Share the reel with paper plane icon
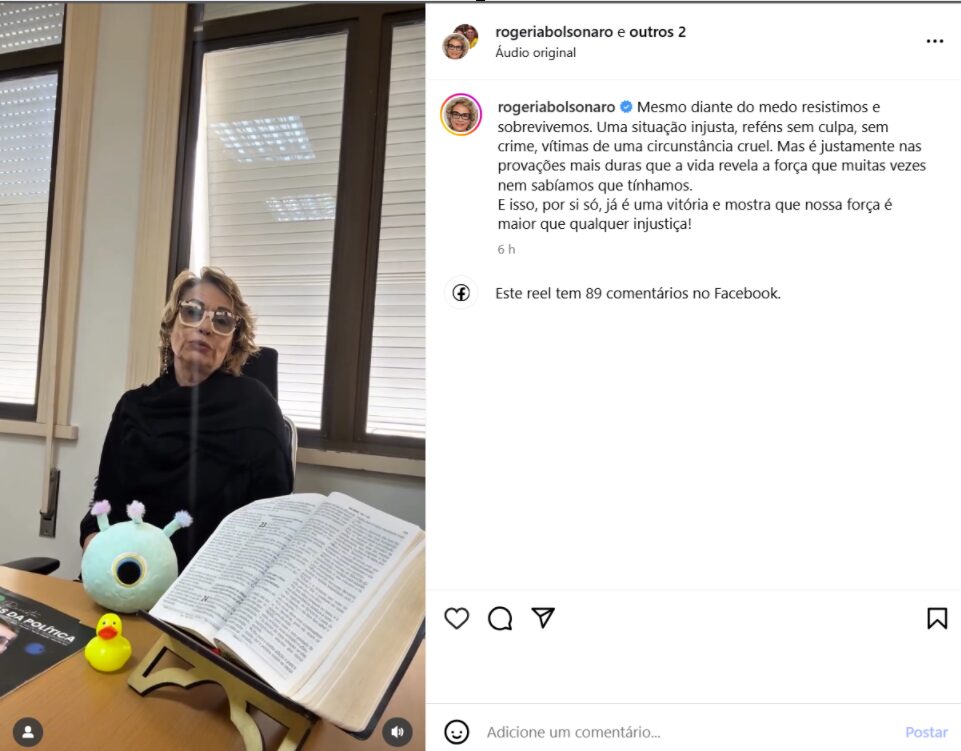Viewport: 961px width, 751px height. 543,617
